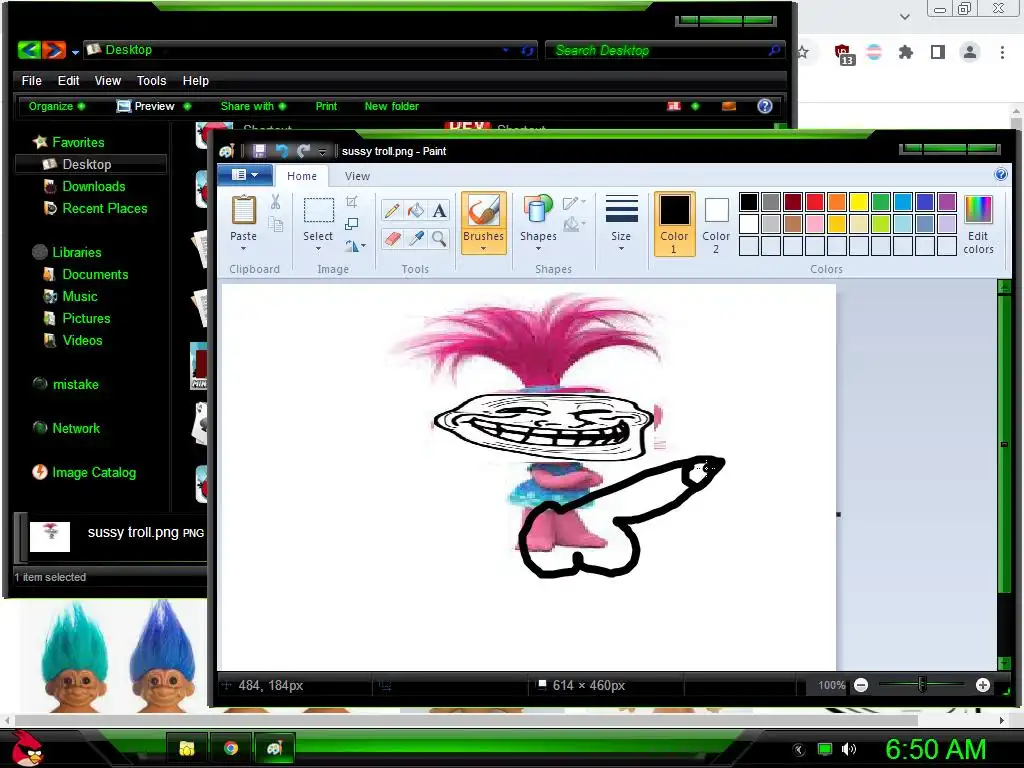Open the Paint file menu dropdown

coord(245,175)
